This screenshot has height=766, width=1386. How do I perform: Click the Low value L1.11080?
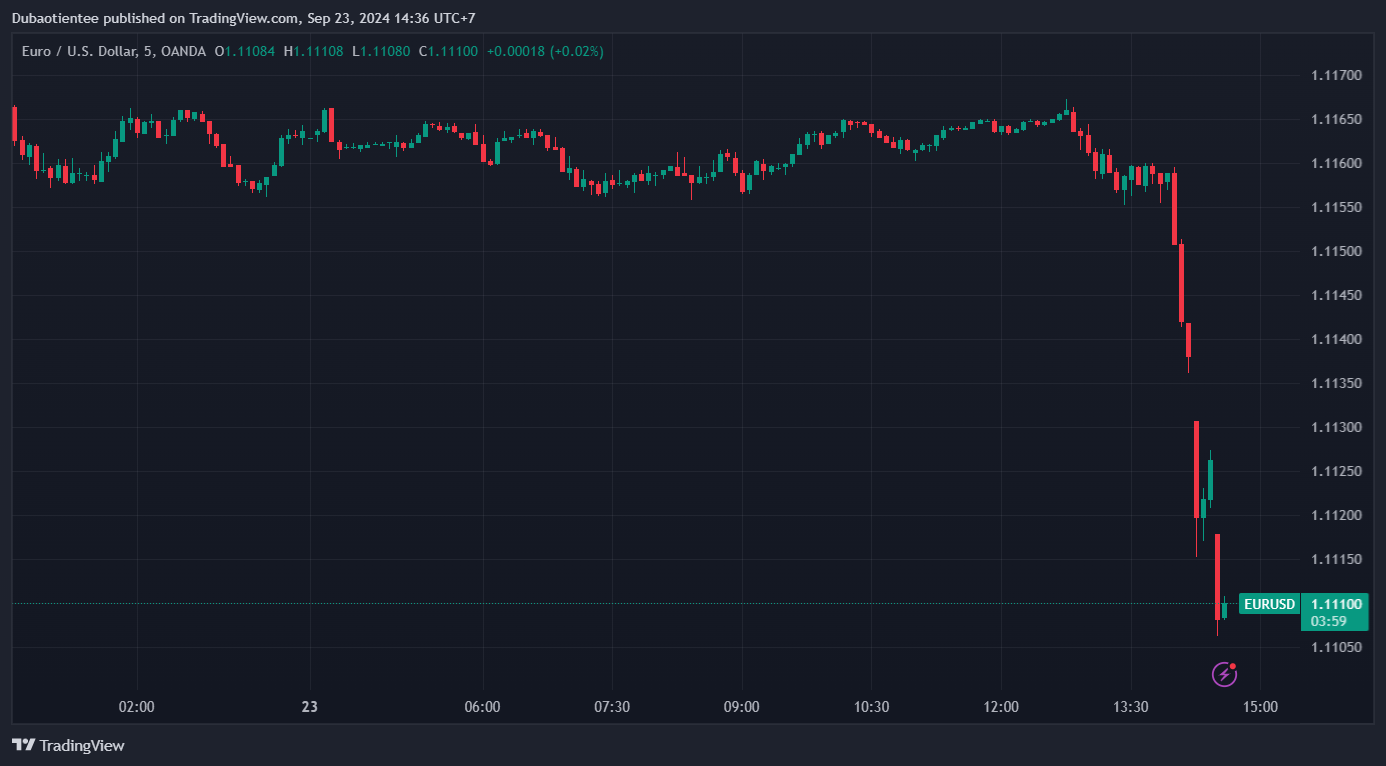(x=381, y=51)
